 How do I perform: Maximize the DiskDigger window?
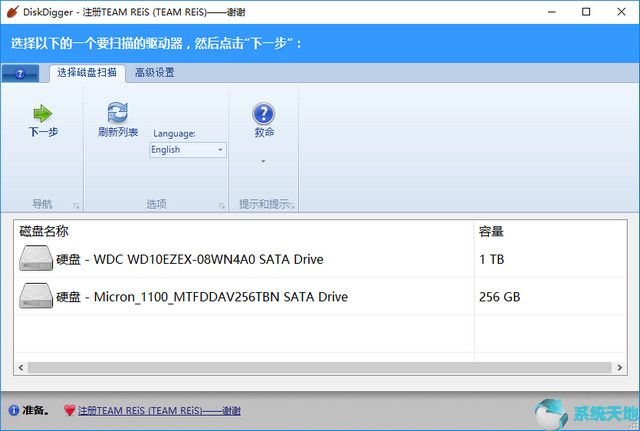click(x=586, y=12)
